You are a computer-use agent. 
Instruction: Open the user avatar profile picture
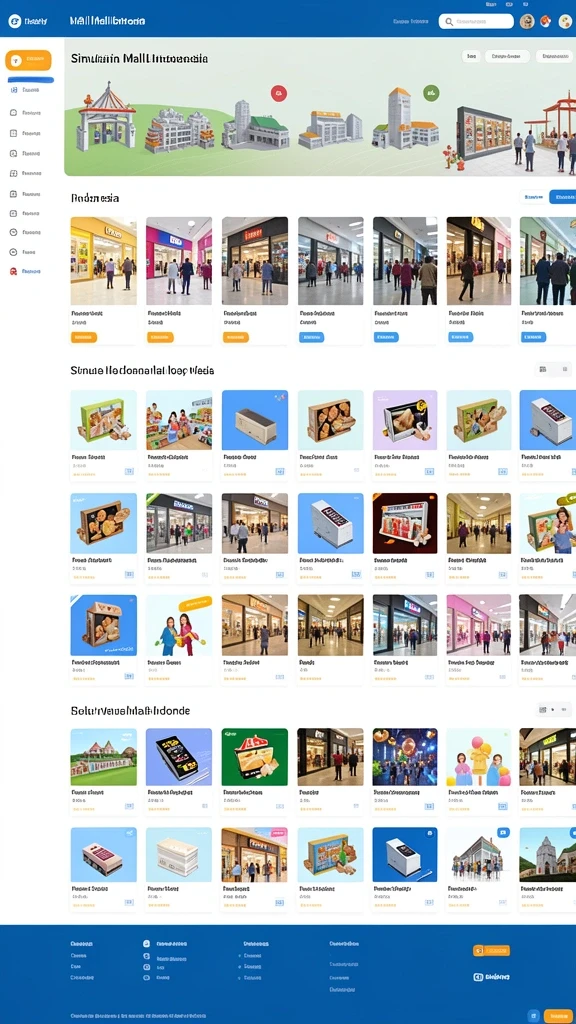point(527,22)
